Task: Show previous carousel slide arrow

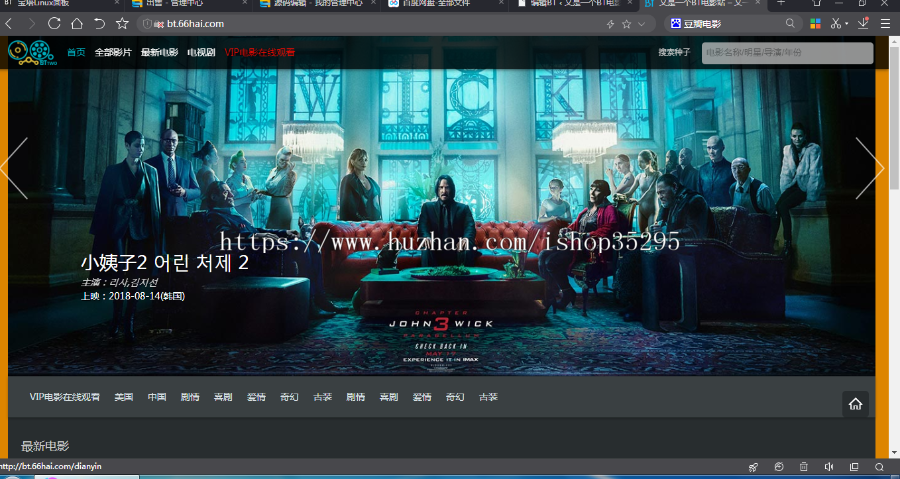Action: pyautogui.click(x=14, y=168)
